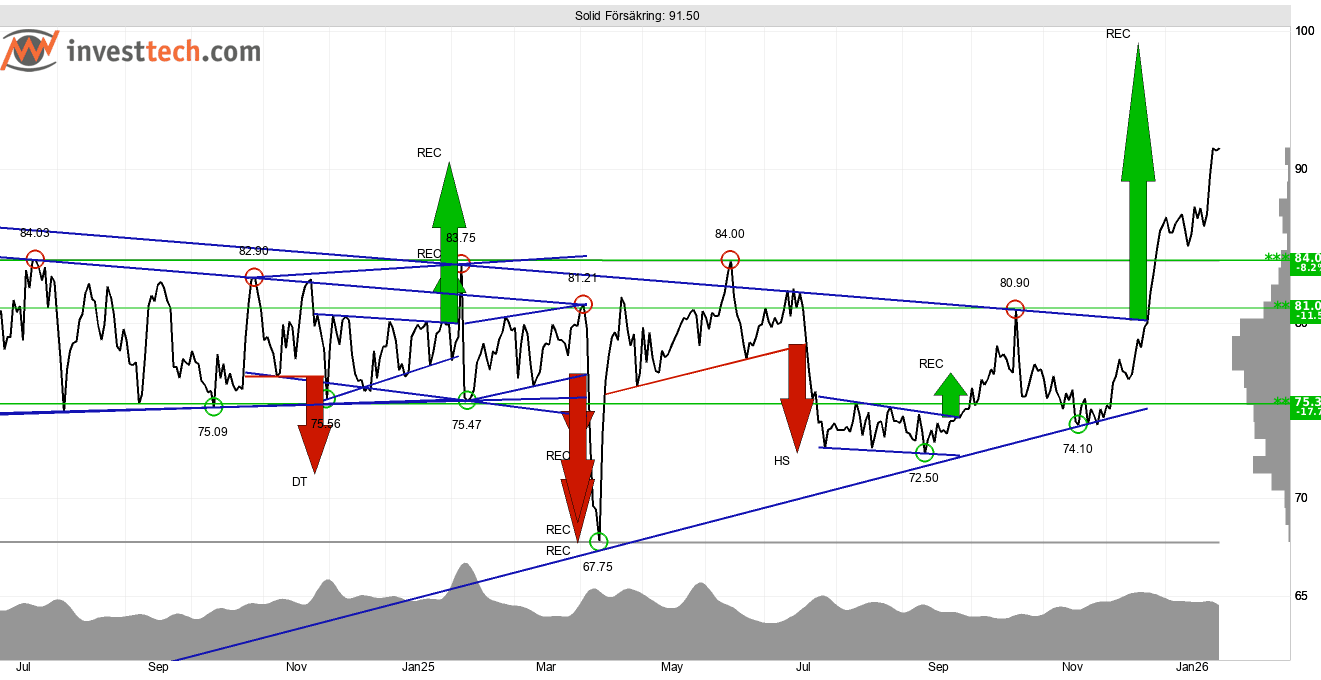Viewport: 1321px width, 680px height.
Task: Click the Solid Försäkring: 91.50 title bar
Action: click(x=636, y=16)
